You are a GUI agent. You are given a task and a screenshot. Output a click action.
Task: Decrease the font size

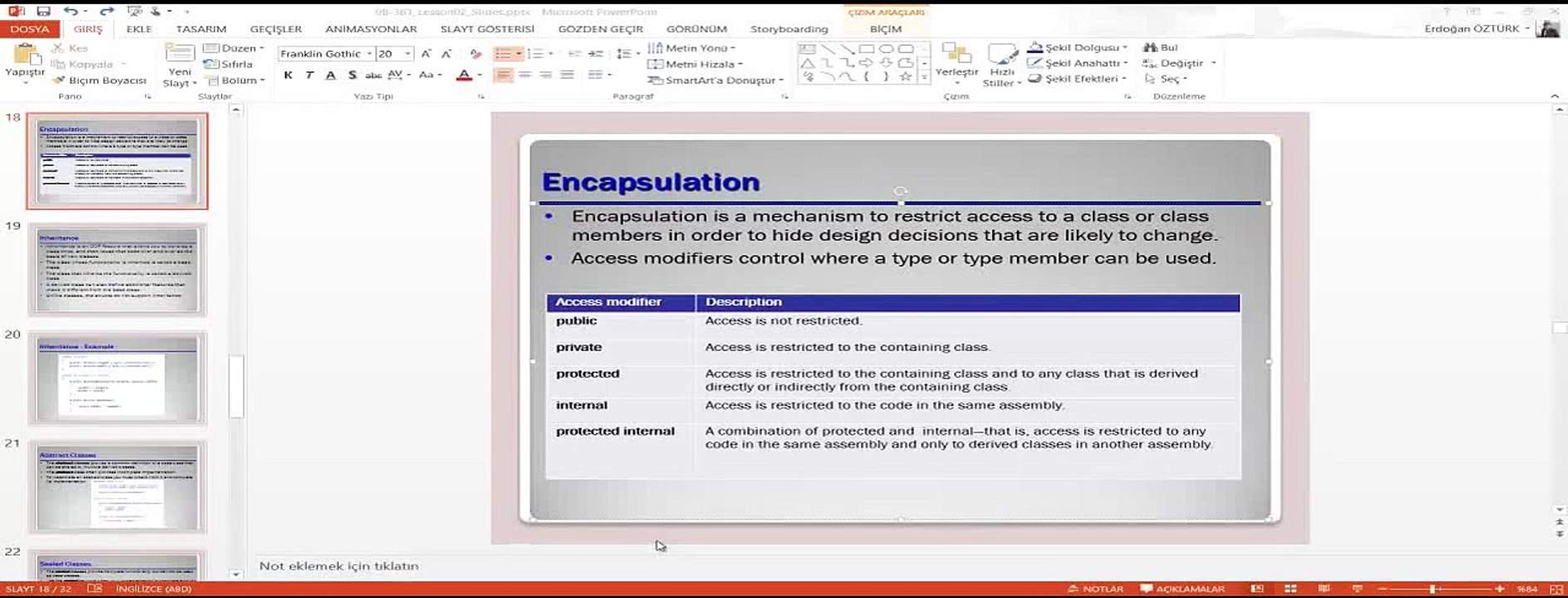(446, 54)
